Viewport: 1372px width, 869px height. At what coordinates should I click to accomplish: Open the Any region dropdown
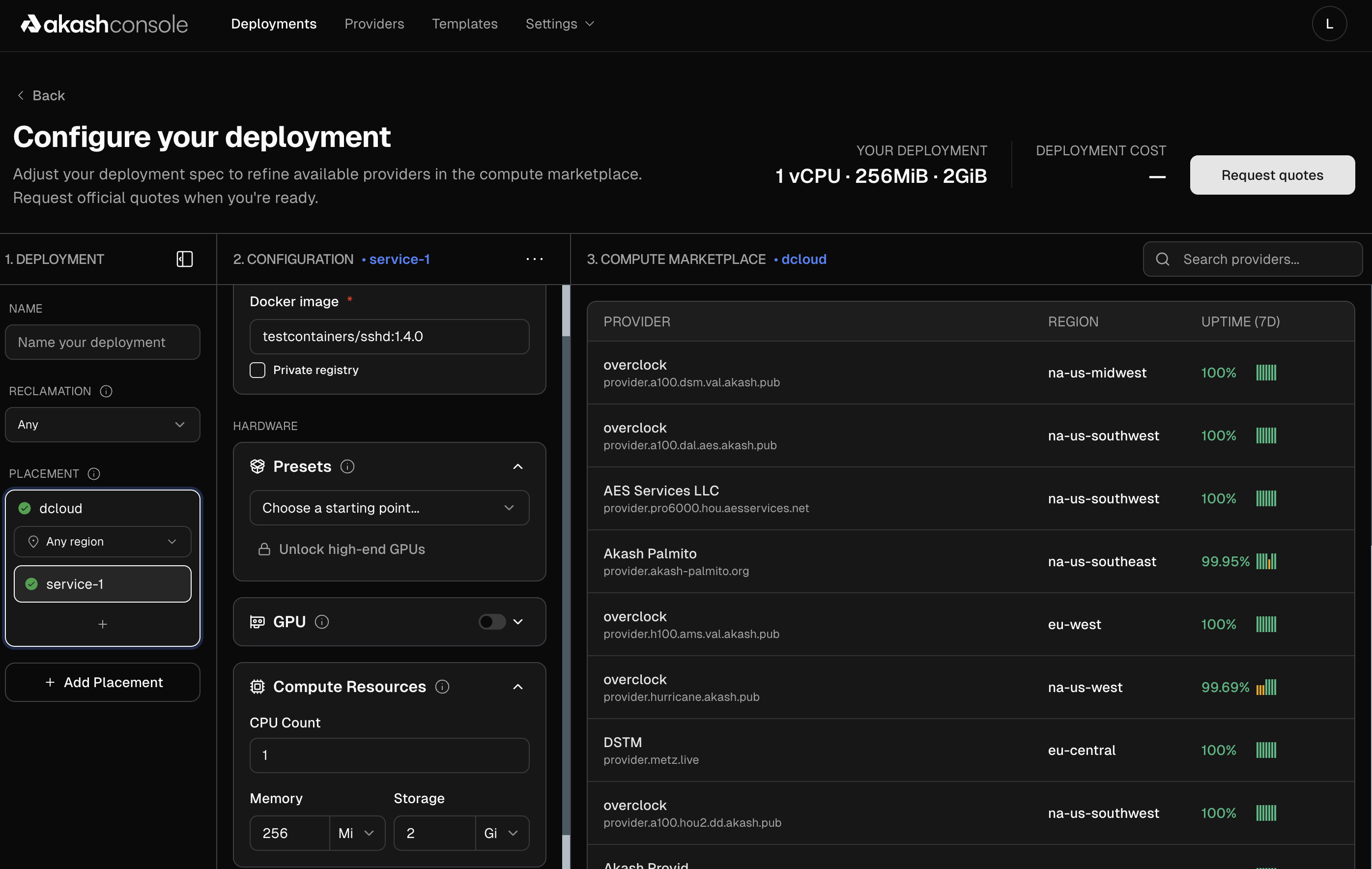coord(103,541)
